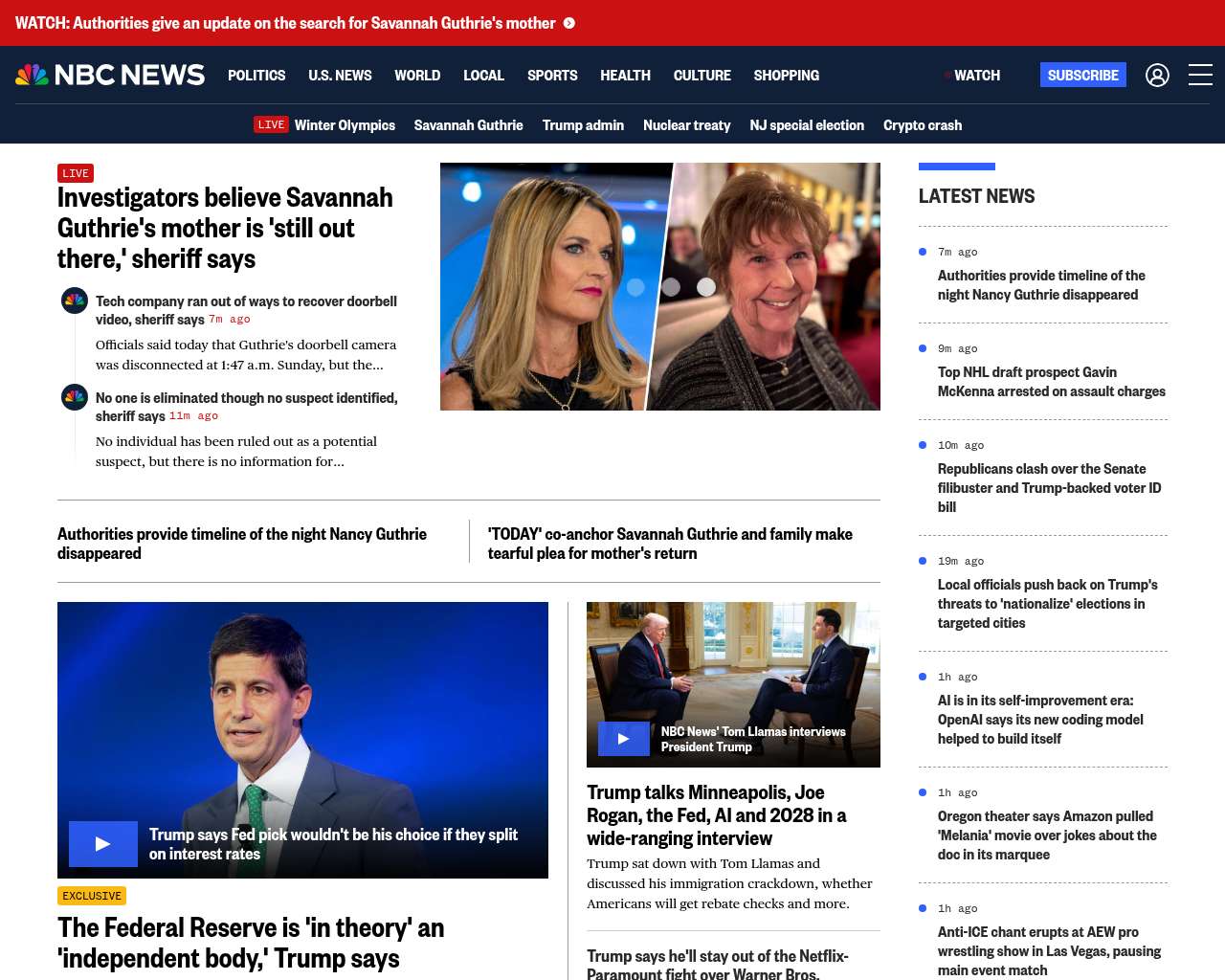Click the EXCLUSIVE badge above Federal Reserve headline

pyautogui.click(x=92, y=896)
